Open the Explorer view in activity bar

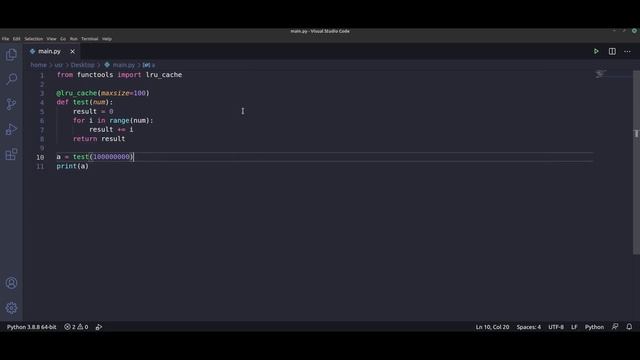point(11,54)
